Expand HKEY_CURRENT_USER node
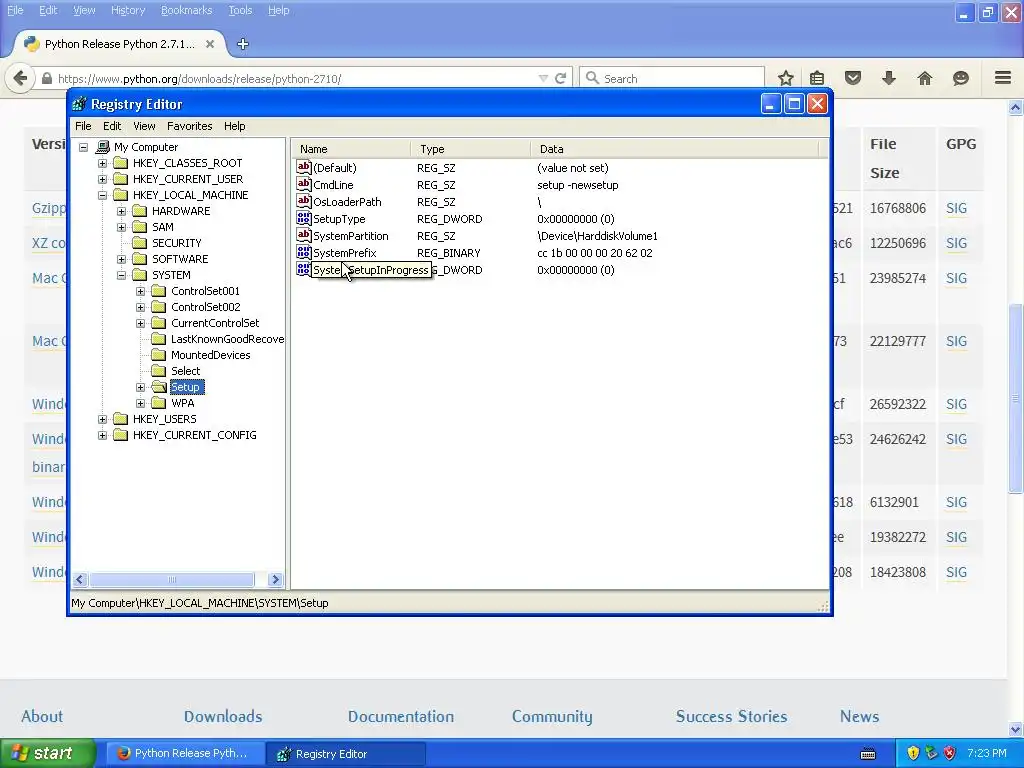 [x=103, y=179]
